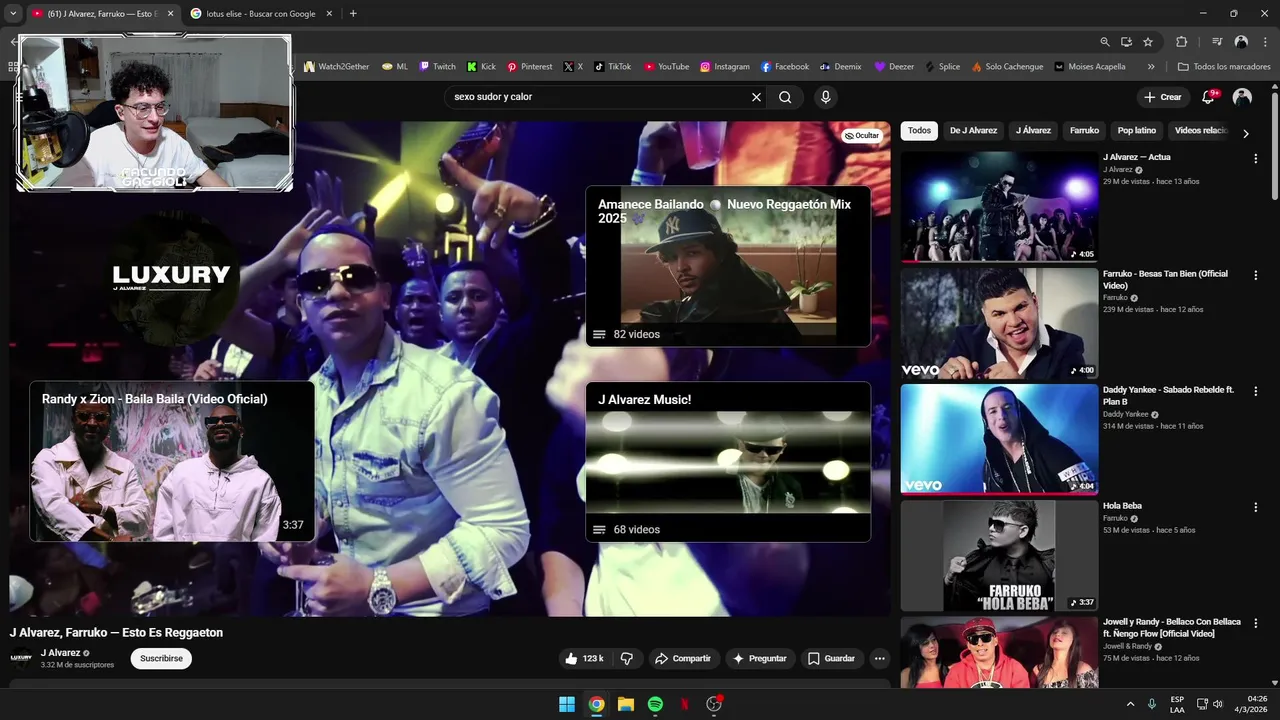Start voice search with microphone icon
This screenshot has width=1280, height=720.
point(825,97)
